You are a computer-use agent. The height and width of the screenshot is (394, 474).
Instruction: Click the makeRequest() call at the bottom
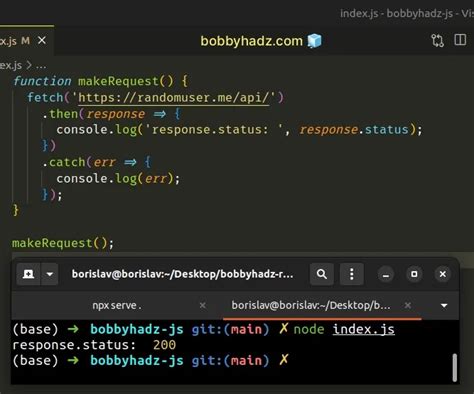[x=63, y=243]
